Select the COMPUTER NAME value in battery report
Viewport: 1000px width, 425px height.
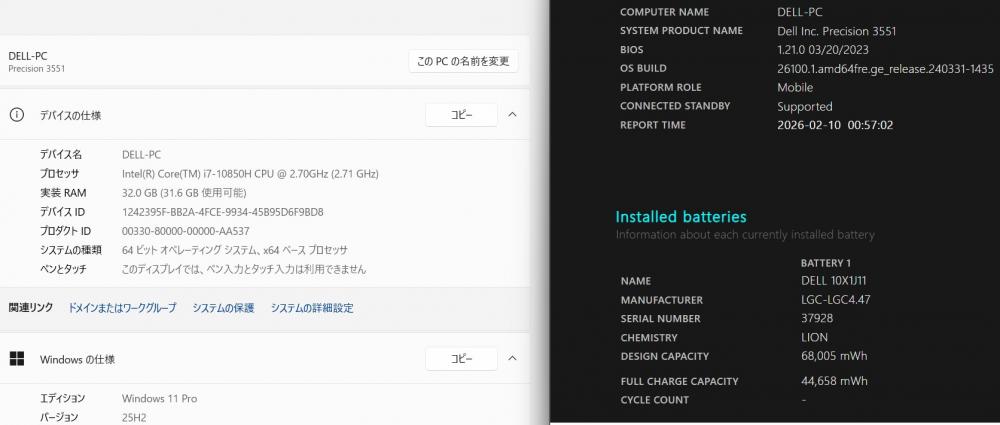pyautogui.click(x=798, y=11)
